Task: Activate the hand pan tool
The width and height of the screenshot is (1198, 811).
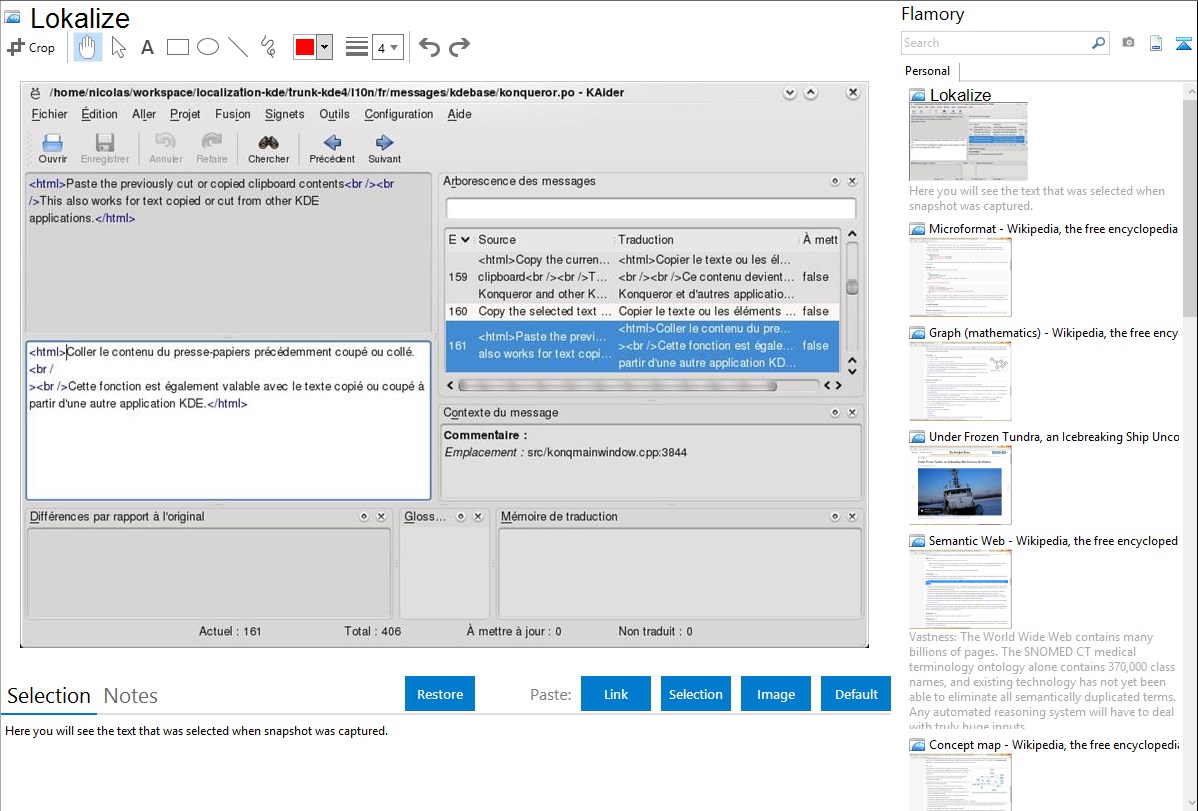Action: pos(88,47)
